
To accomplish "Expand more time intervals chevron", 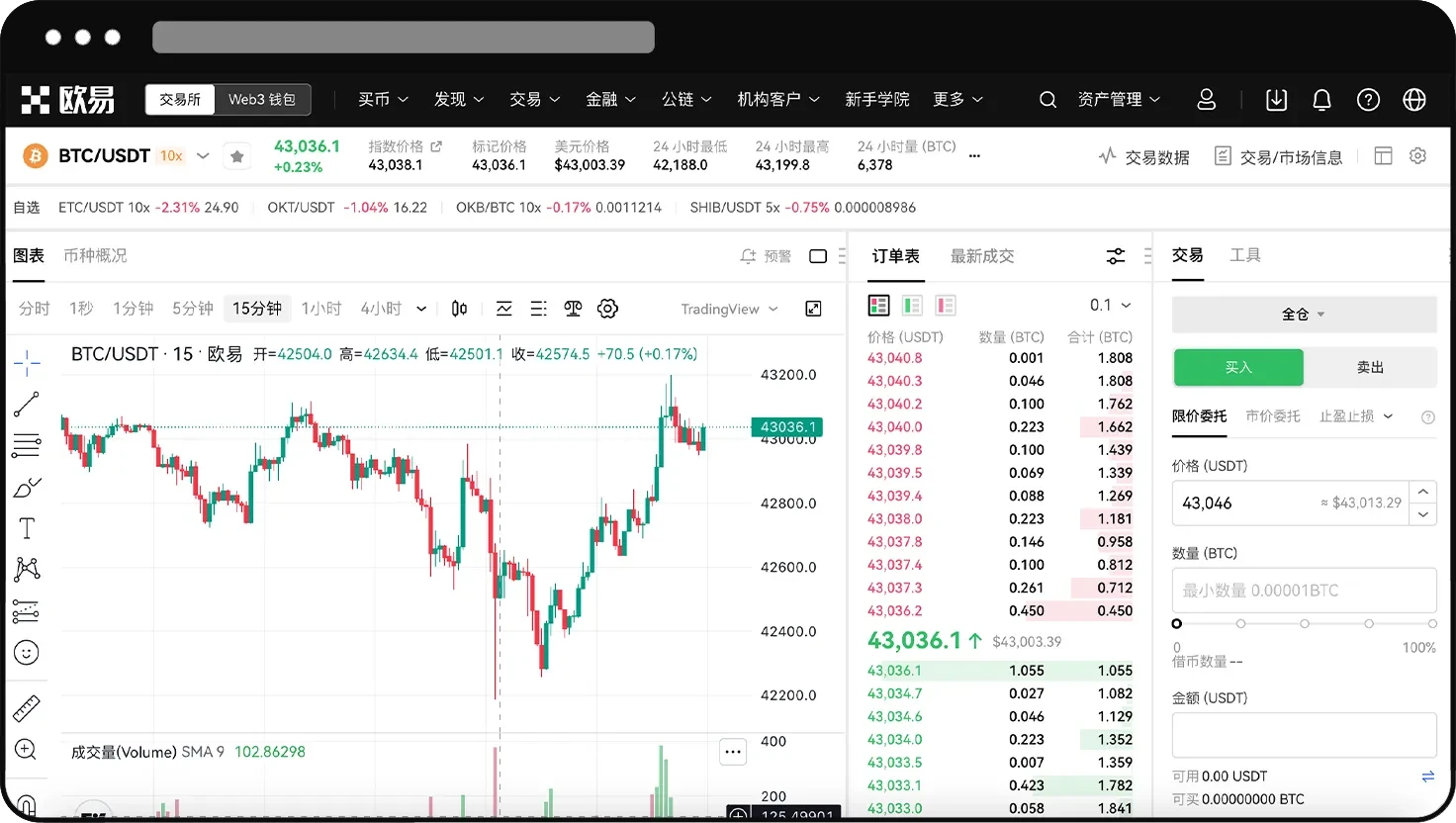I will tap(421, 309).
